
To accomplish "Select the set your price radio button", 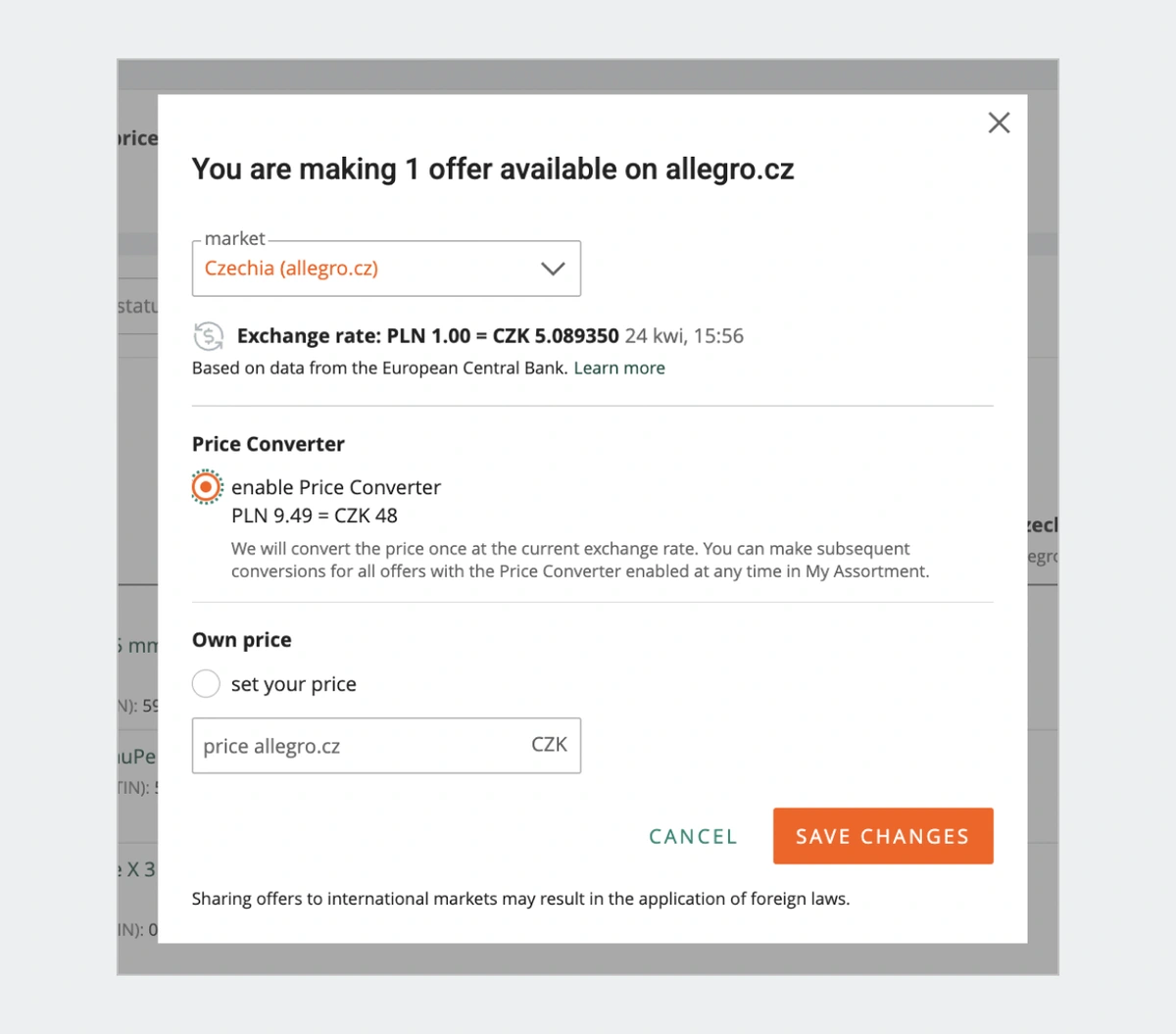I will (x=206, y=684).
